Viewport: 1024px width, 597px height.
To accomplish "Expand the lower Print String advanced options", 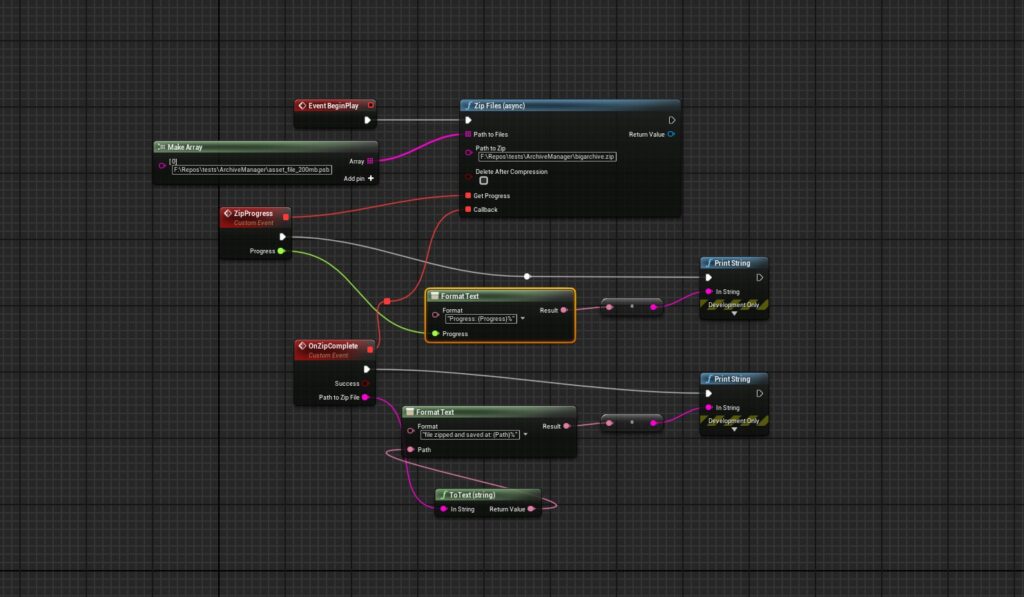I will pos(734,429).
